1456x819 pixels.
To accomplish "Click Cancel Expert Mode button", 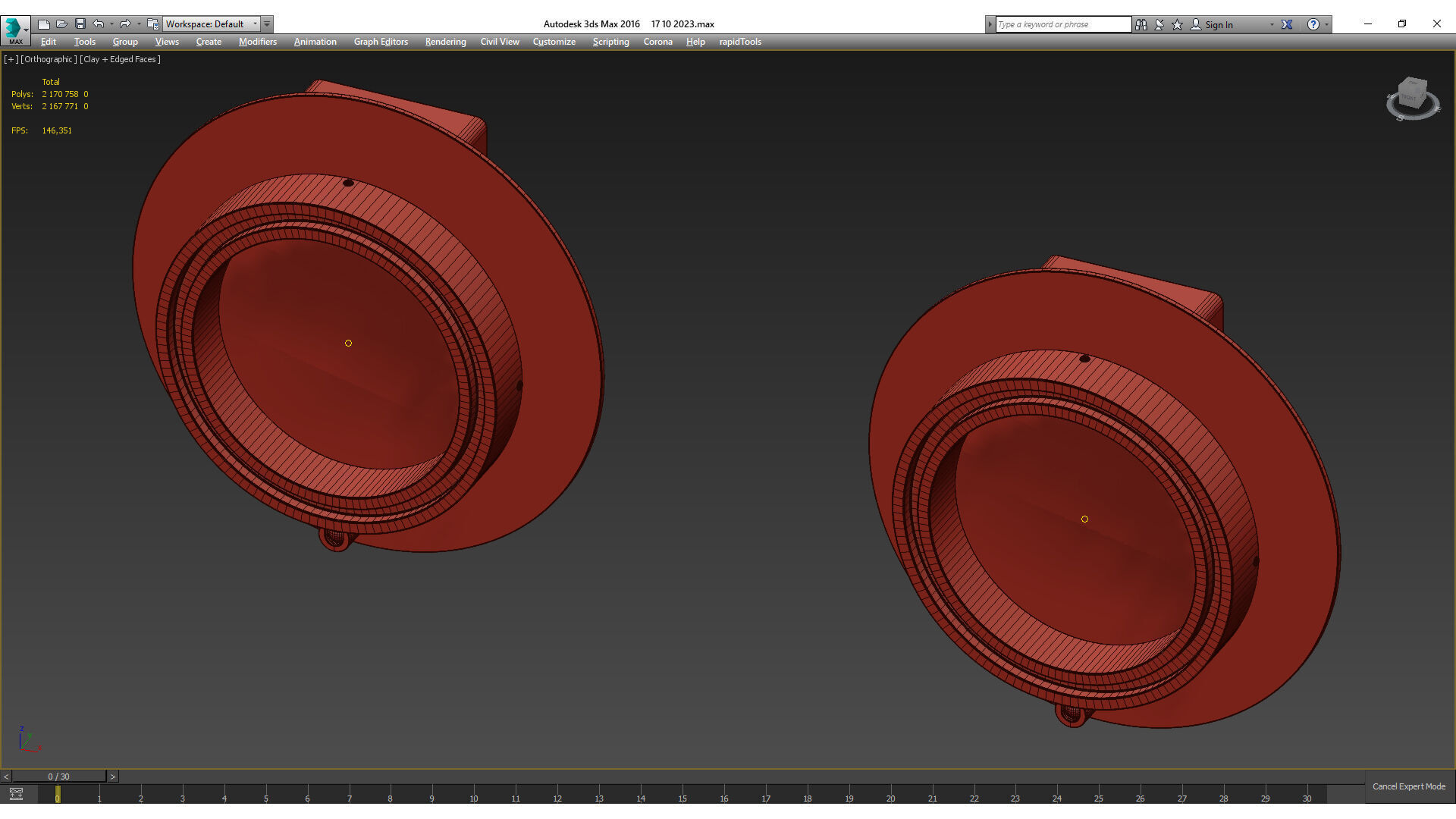I will [x=1409, y=786].
